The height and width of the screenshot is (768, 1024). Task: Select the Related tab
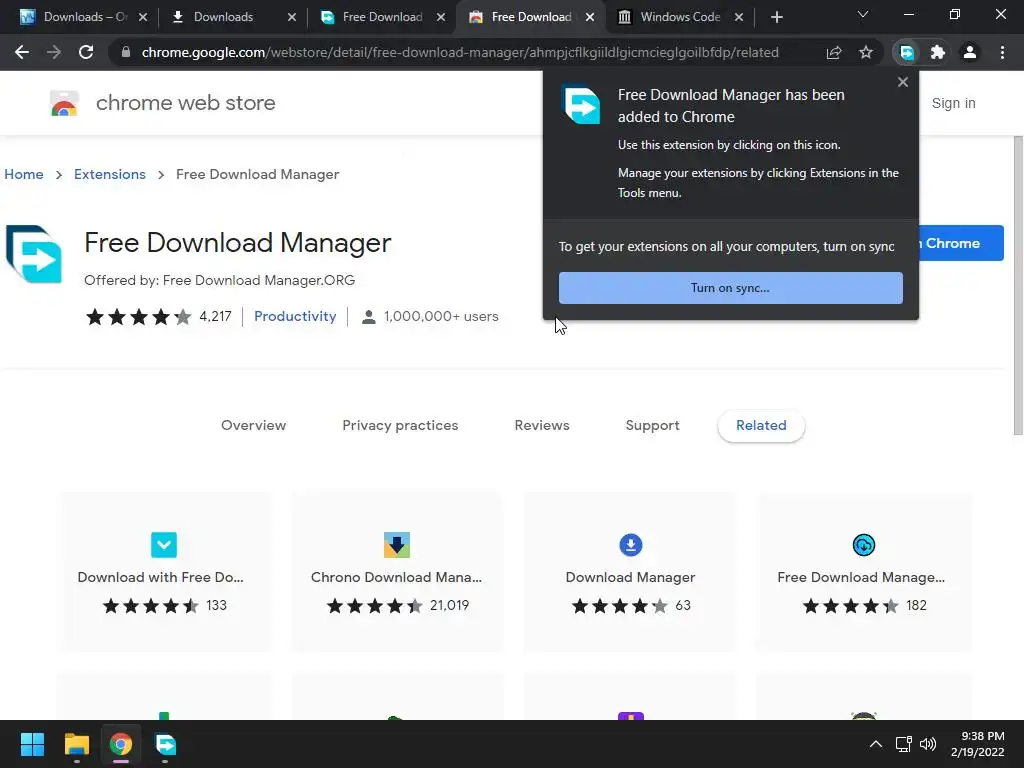click(x=761, y=425)
